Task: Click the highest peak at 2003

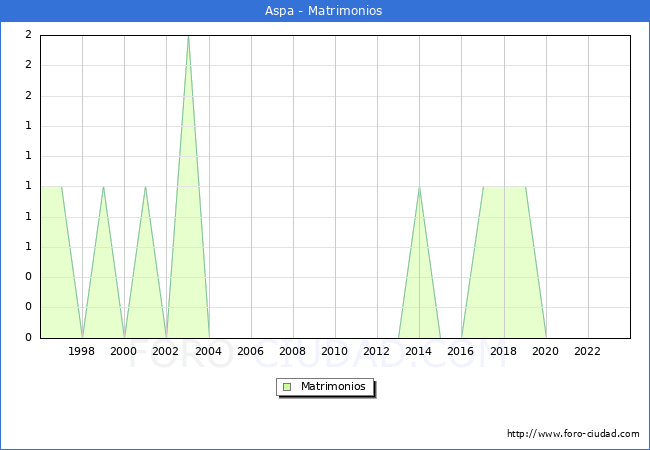Action: [x=188, y=37]
